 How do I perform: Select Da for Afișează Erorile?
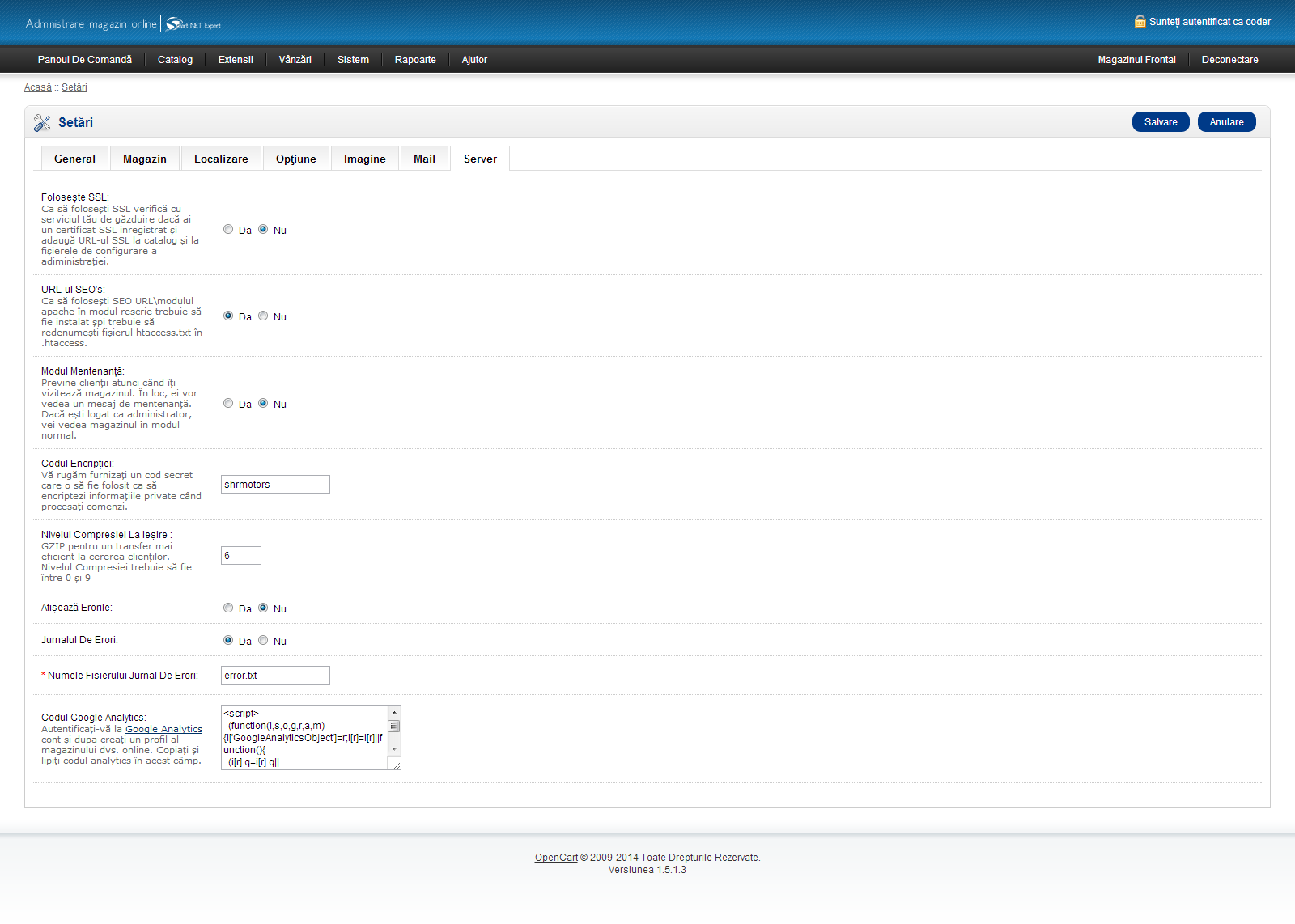pos(228,608)
